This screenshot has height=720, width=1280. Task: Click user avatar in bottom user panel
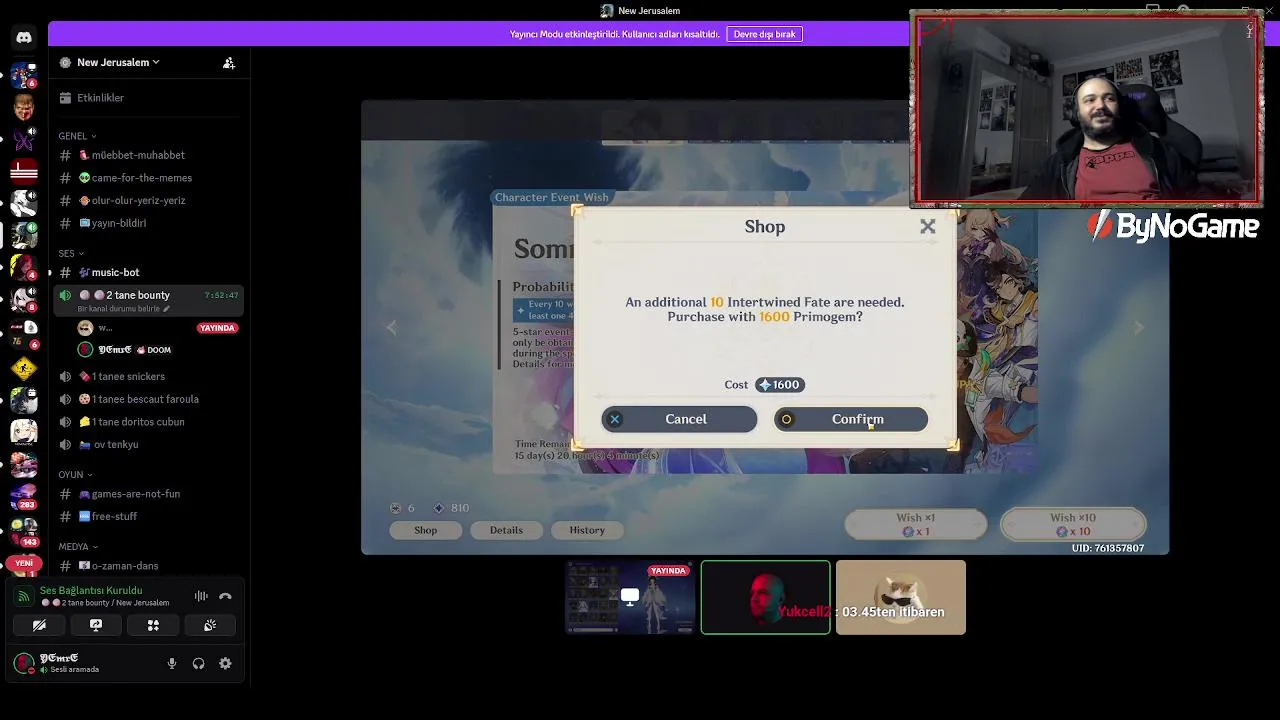point(24,663)
